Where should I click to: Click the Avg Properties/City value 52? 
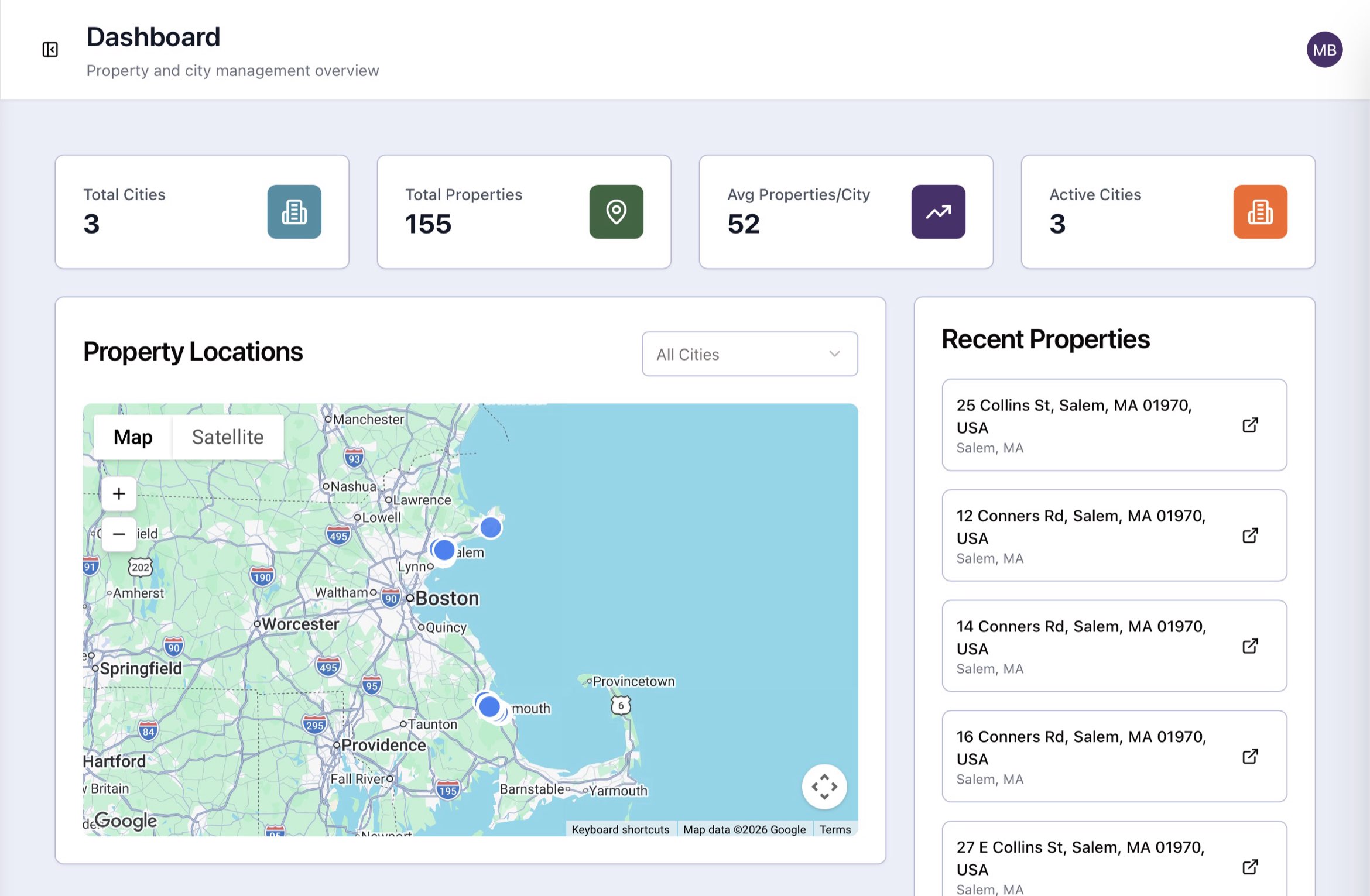[744, 224]
